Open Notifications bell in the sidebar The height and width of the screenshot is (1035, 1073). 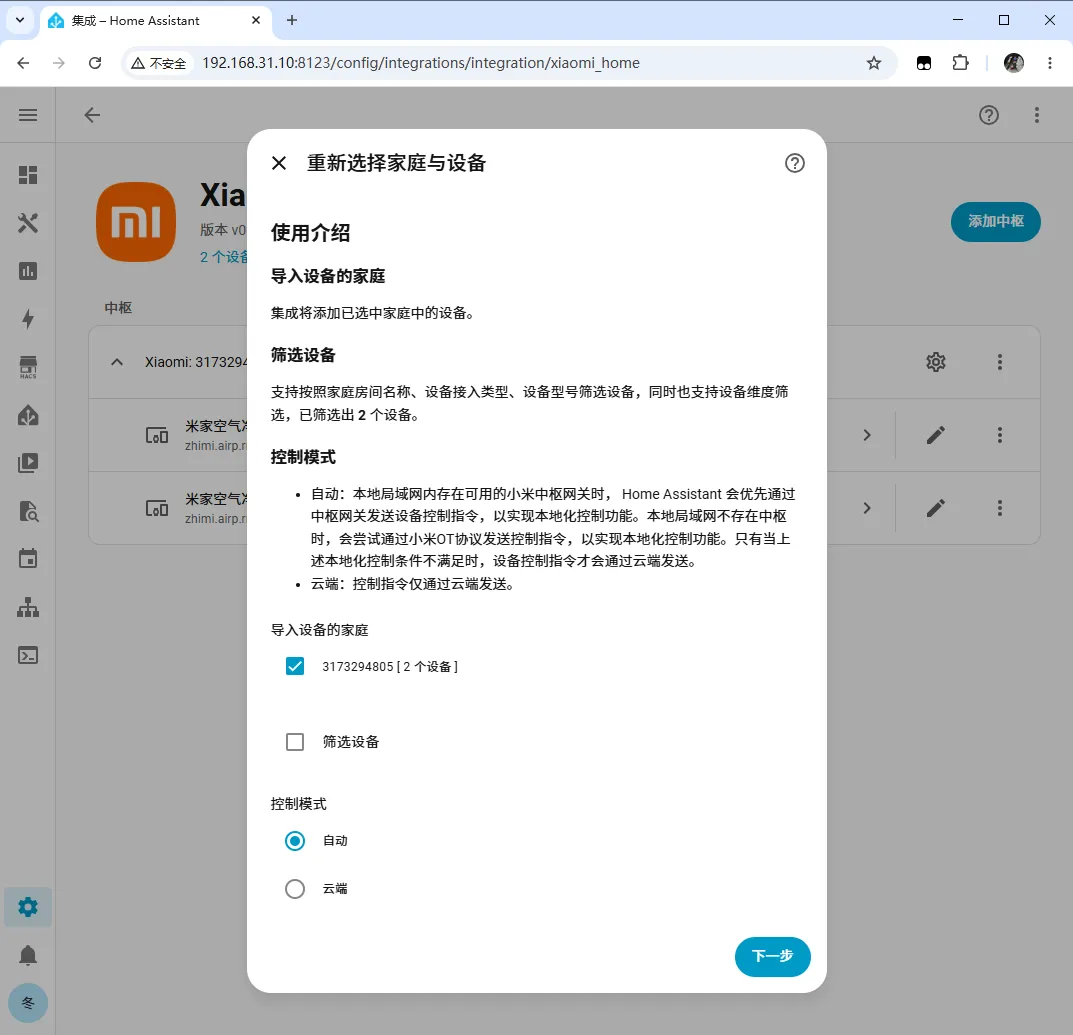pos(28,955)
